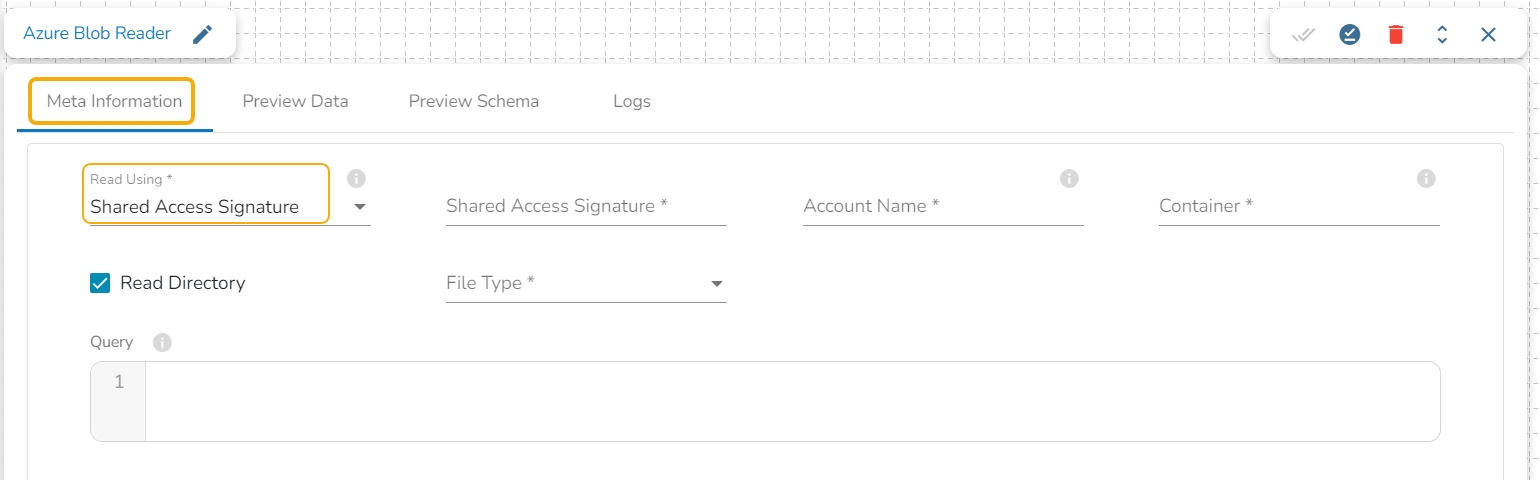Close the Azure Blob Reader panel

tap(1488, 35)
